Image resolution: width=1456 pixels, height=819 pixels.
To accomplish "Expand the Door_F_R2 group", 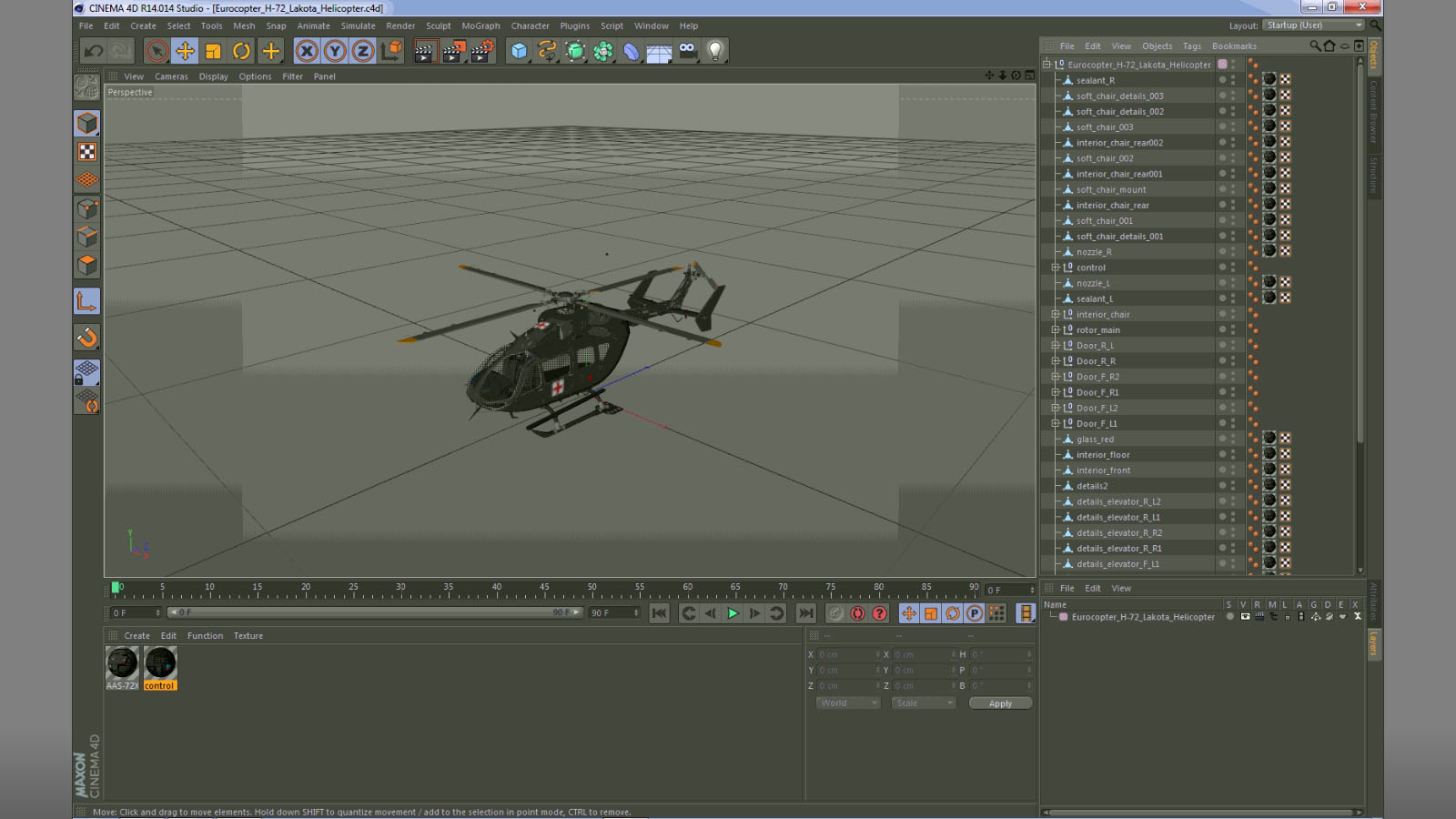I will tap(1056, 377).
